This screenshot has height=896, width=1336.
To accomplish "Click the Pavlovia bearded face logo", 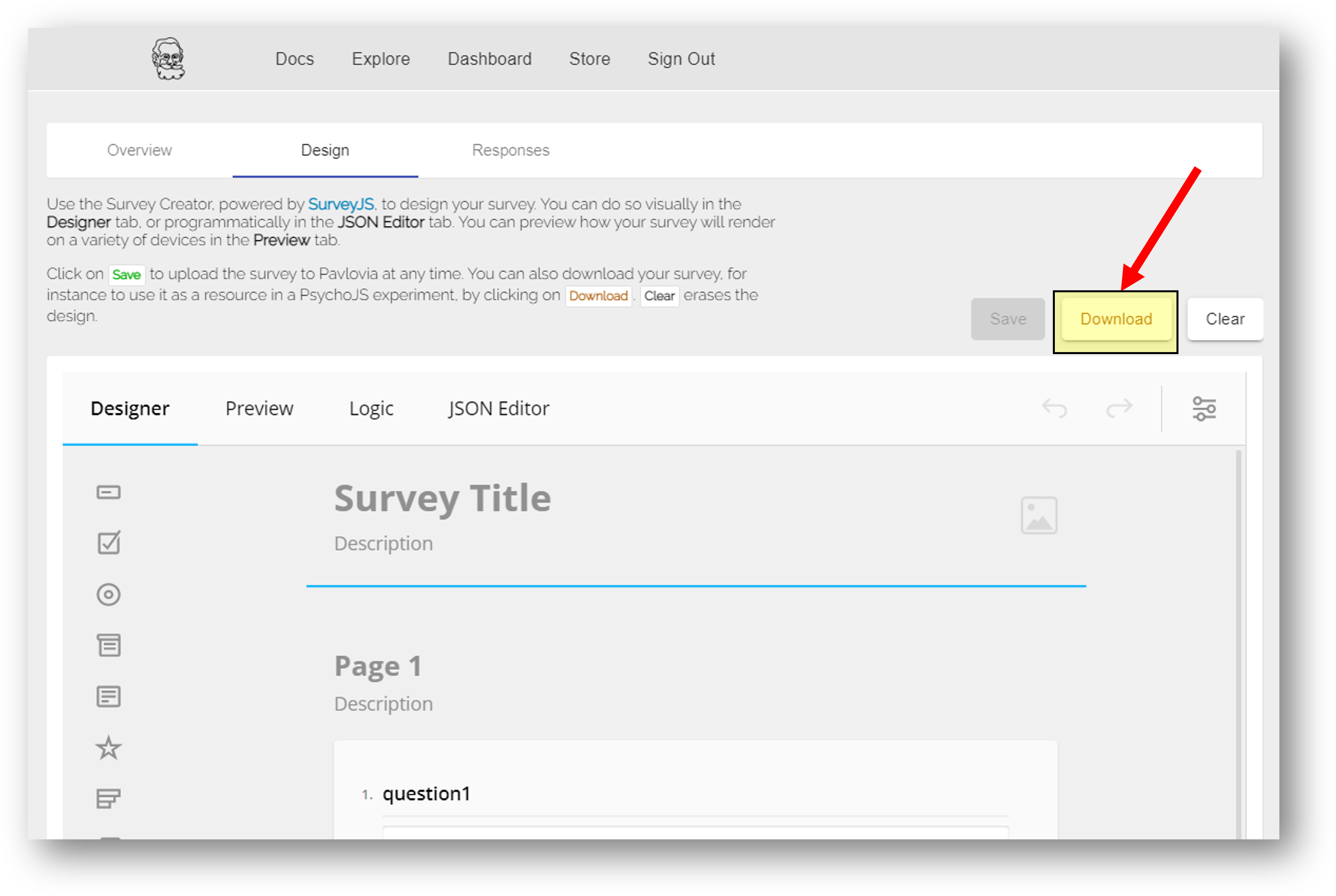I will click(168, 59).
